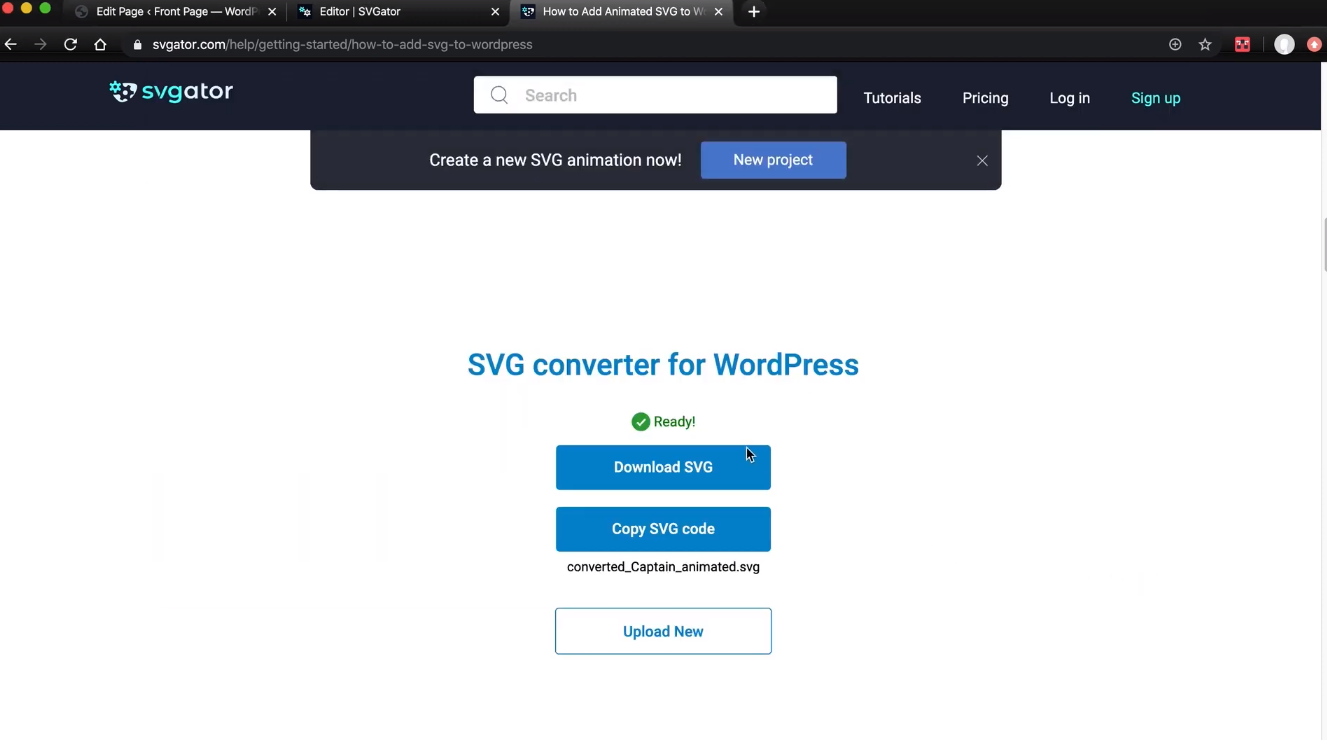Close the Editor SVGator tab

pyautogui.click(x=495, y=12)
